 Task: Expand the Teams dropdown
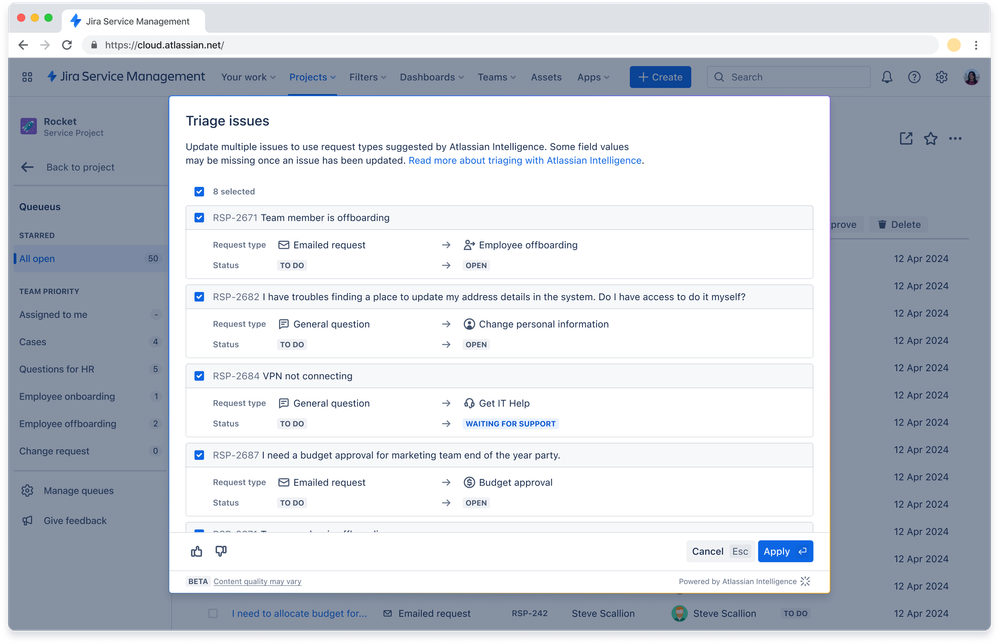(497, 77)
